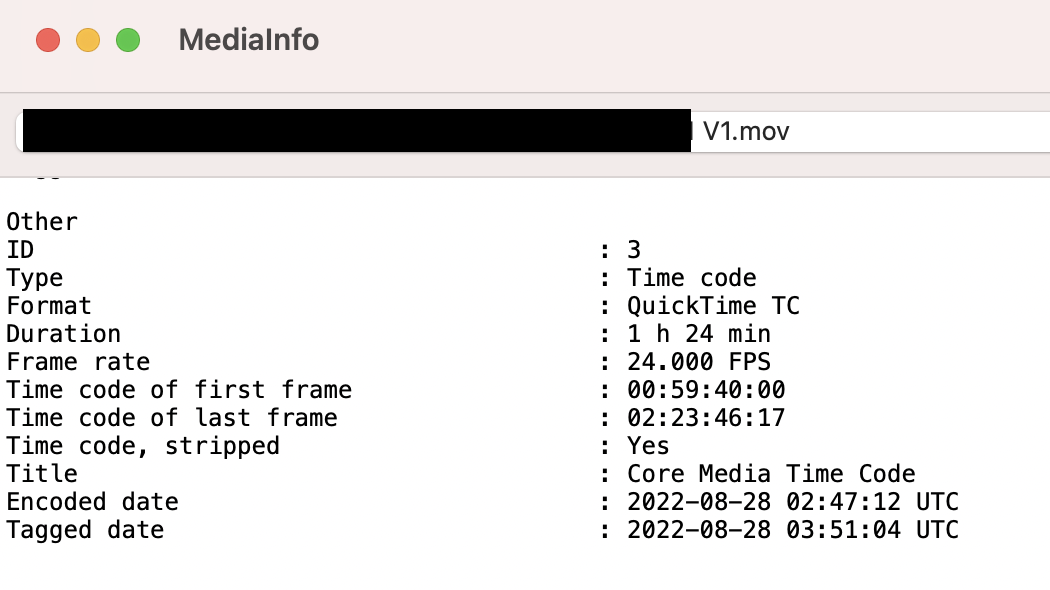Click the stripped value Yes
Image resolution: width=1050 pixels, height=590 pixels.
(x=648, y=446)
